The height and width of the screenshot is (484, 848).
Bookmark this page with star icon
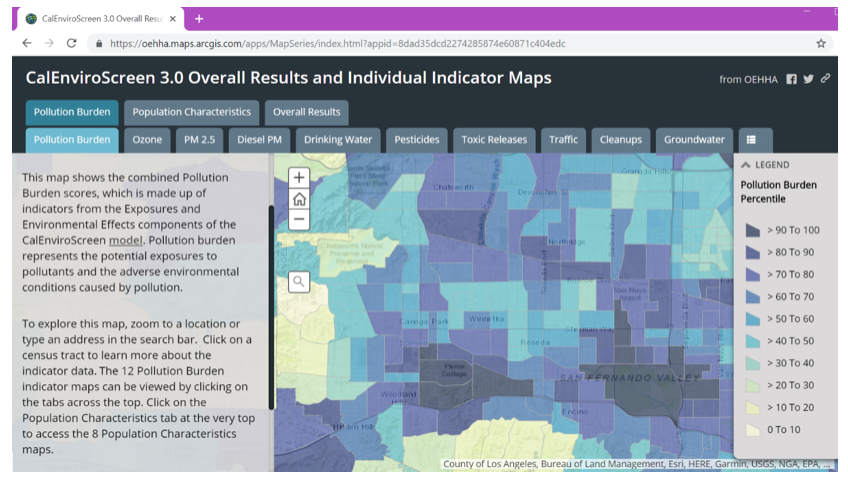click(x=821, y=43)
